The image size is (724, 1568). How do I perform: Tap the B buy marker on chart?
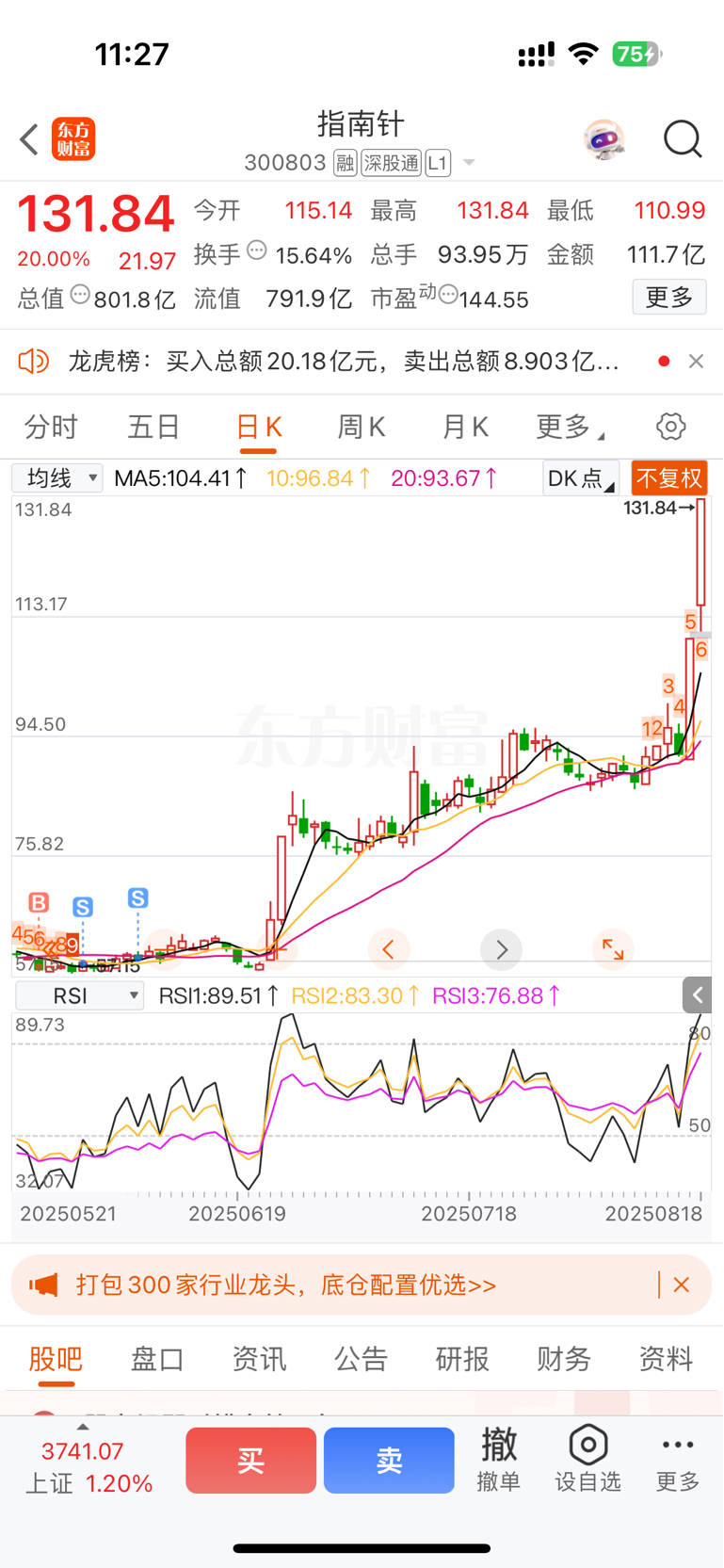39,903
